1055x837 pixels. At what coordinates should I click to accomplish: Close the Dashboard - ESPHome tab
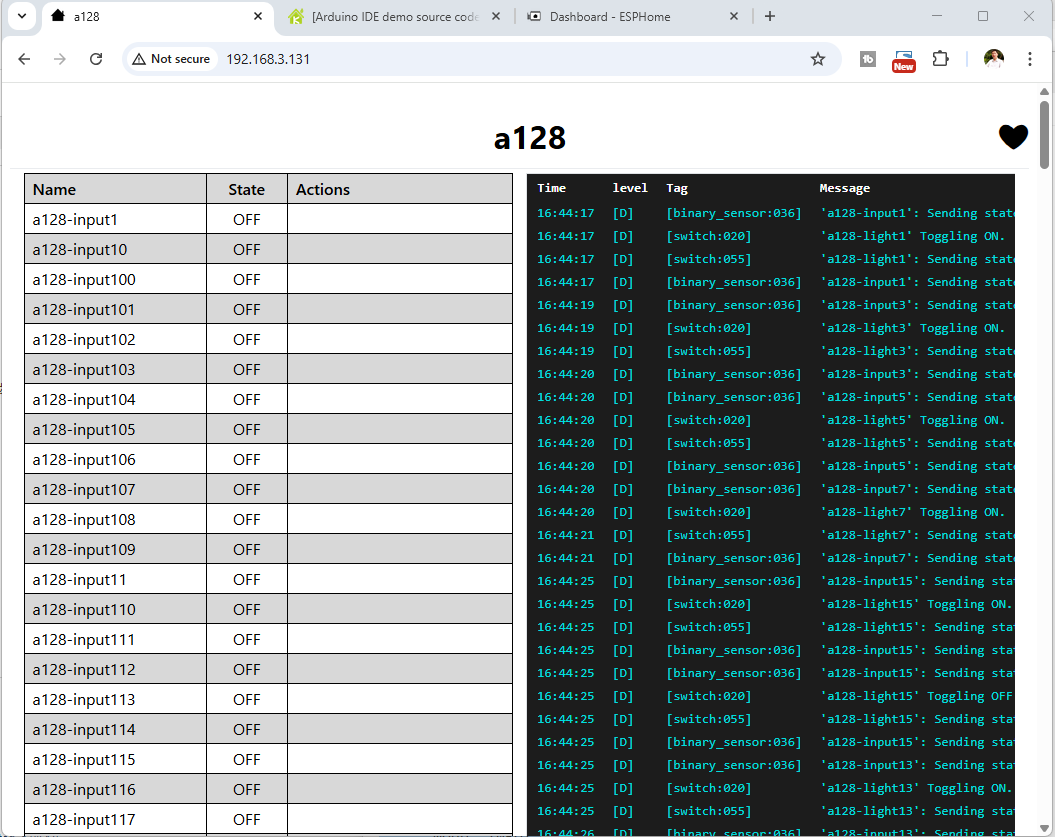(x=734, y=17)
